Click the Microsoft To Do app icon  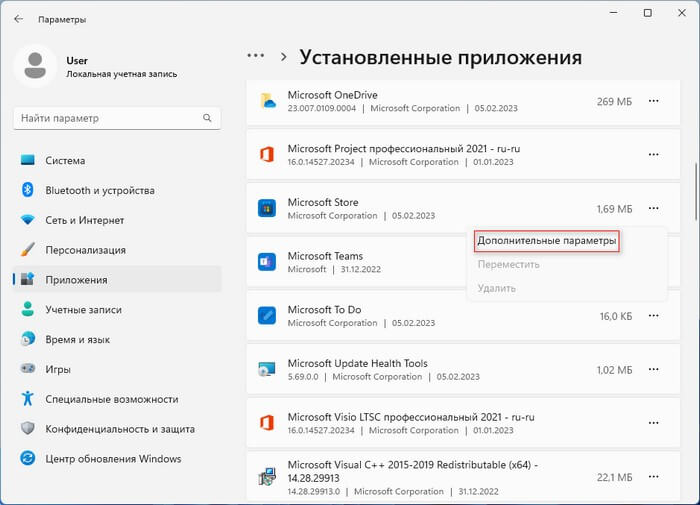(267, 316)
